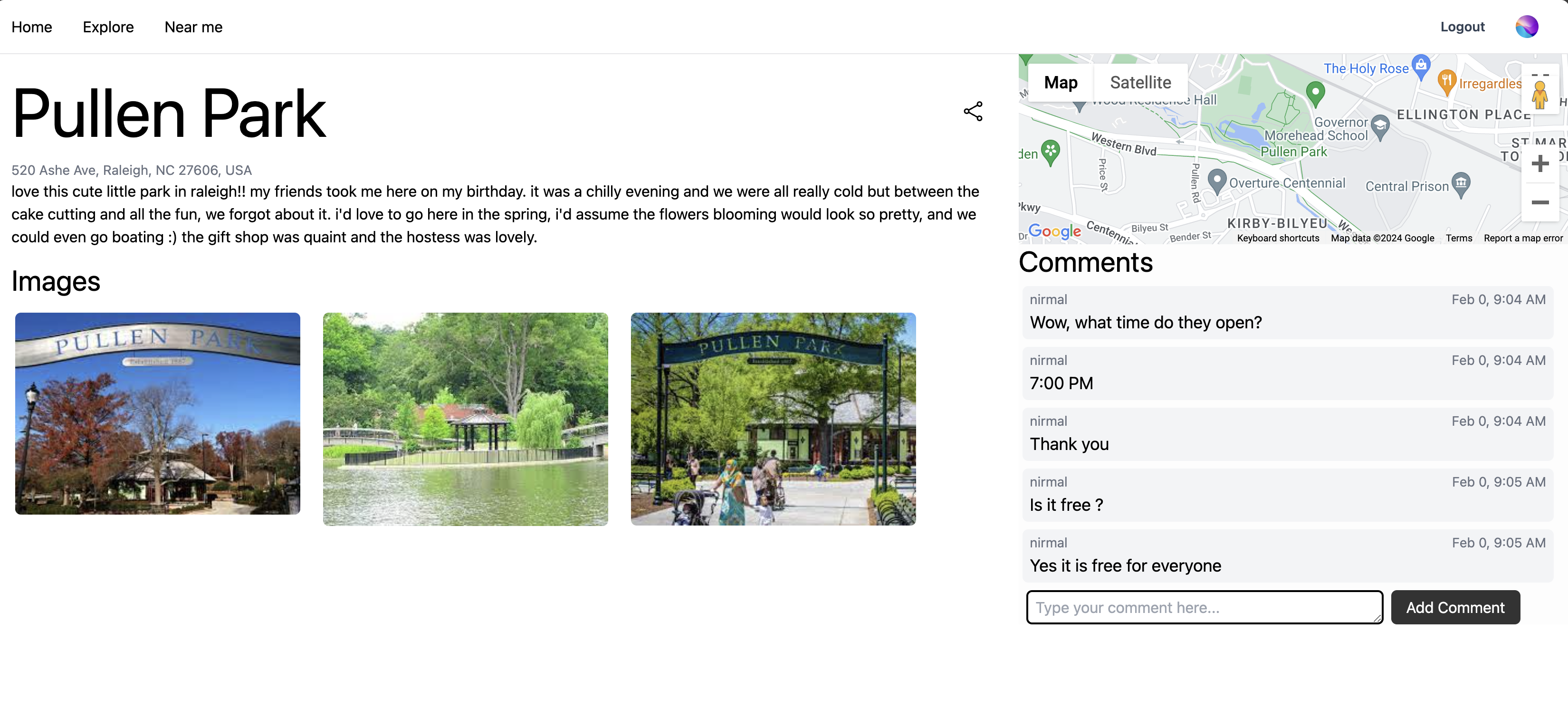
Task: Open the Near me page
Action: pos(193,28)
